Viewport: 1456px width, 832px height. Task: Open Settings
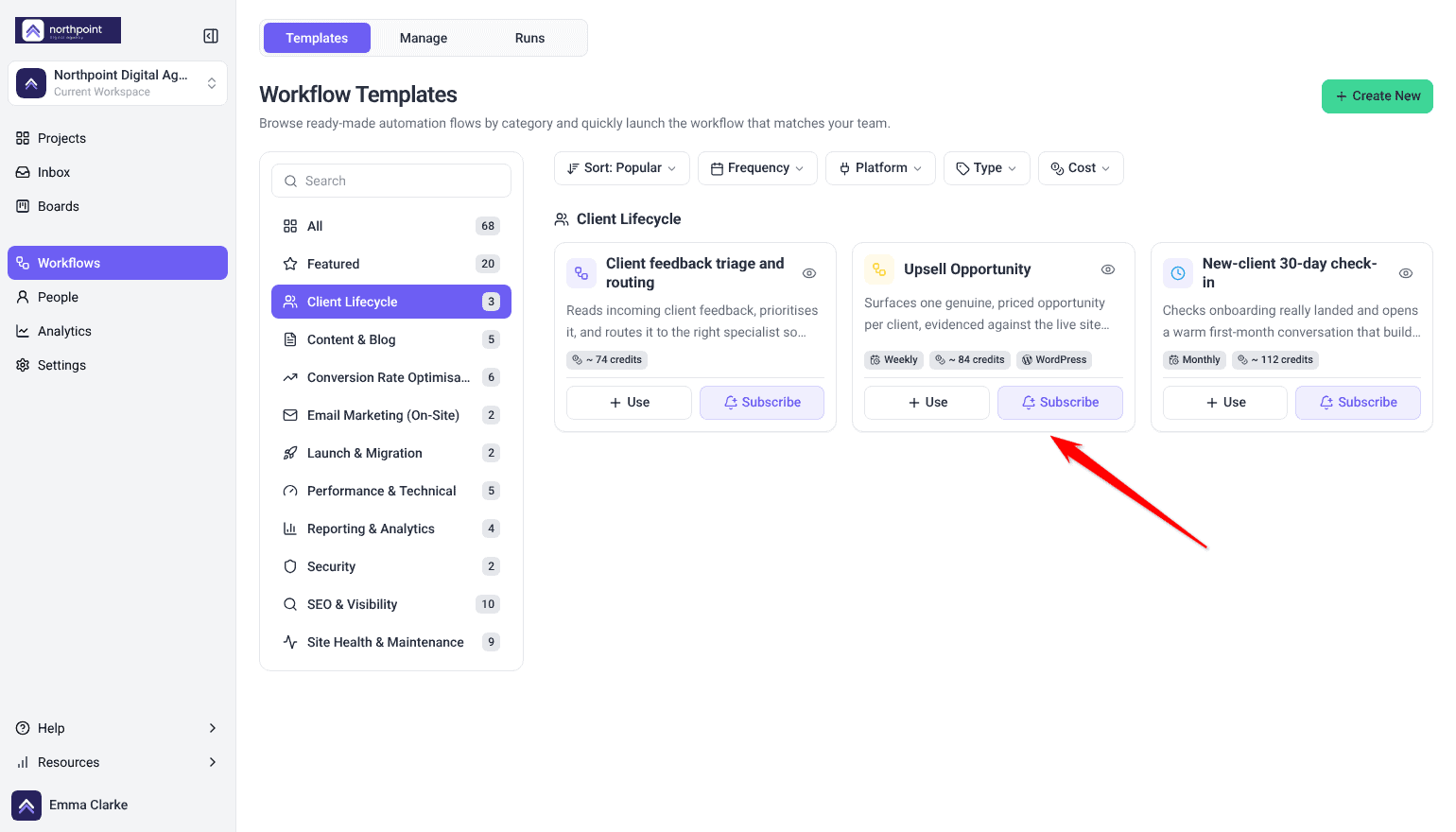click(117, 365)
